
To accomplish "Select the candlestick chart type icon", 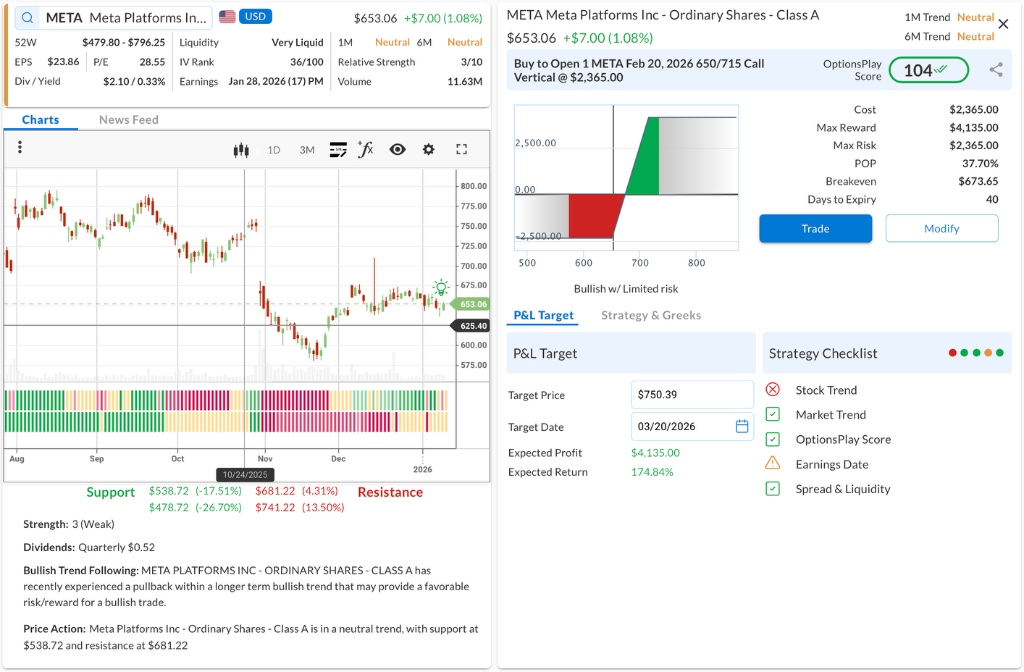I will [240, 150].
